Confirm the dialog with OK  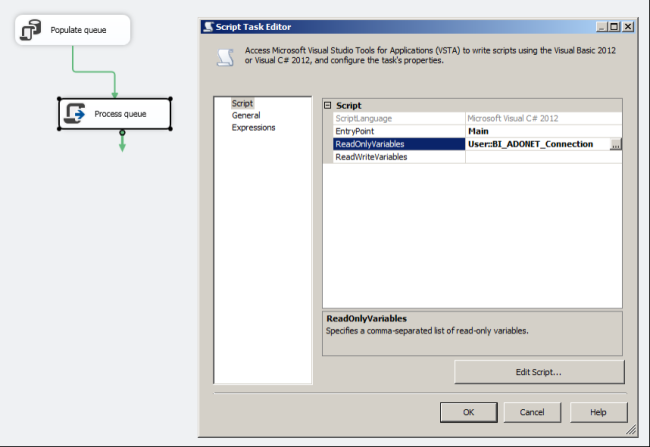(468, 412)
